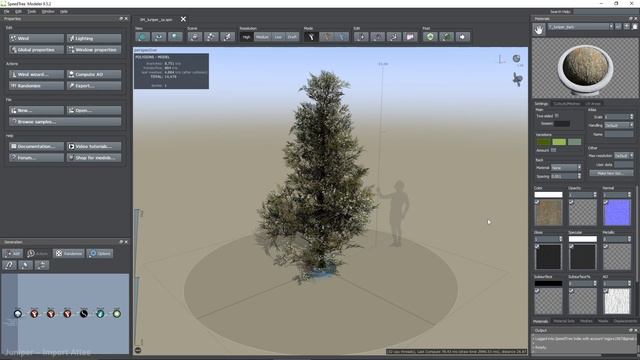Viewport: 640px width, 360px height.
Task: Toggle the Opacity map checkbox
Action: [x=571, y=202]
